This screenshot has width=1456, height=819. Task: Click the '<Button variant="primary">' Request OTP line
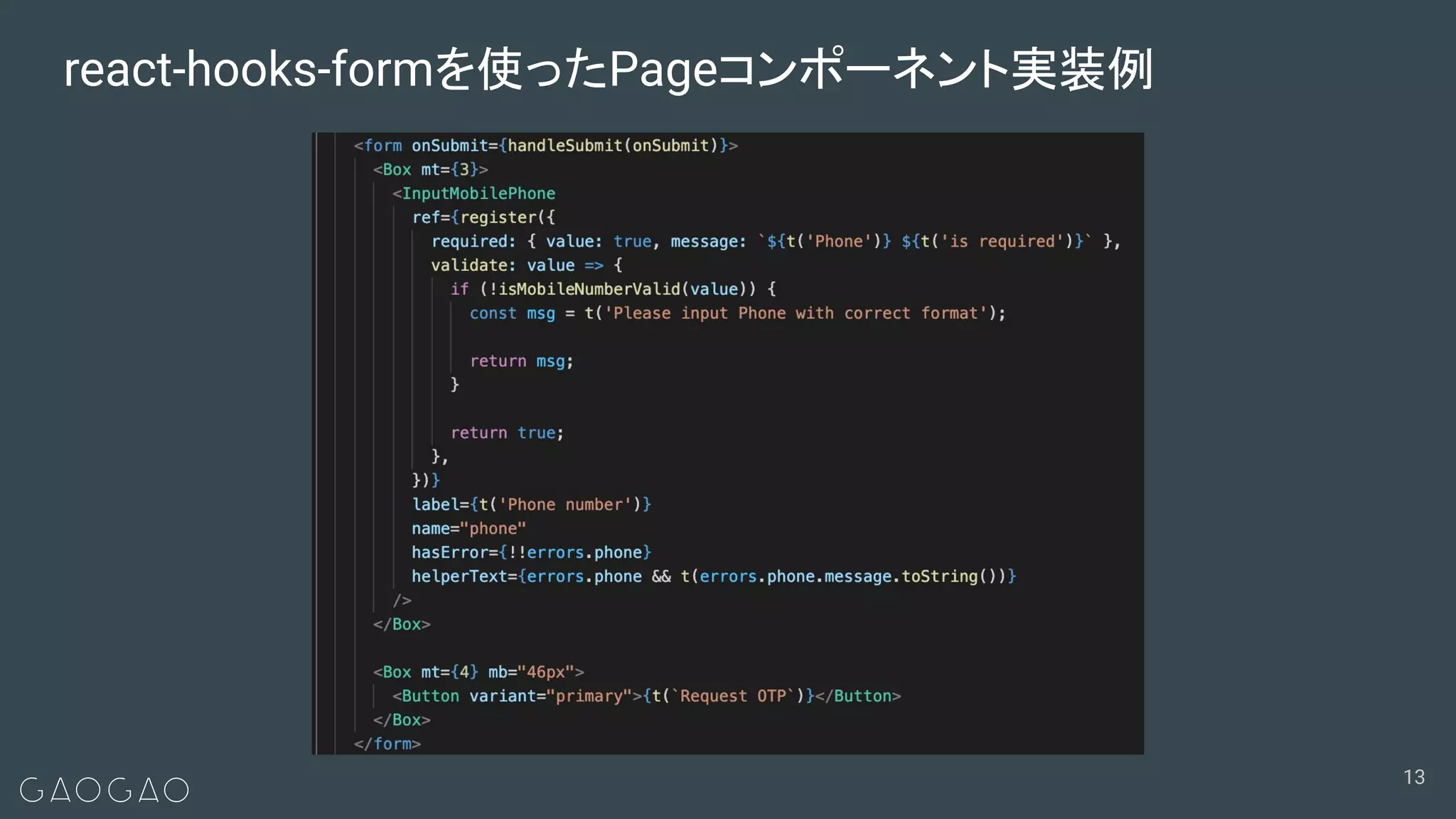647,696
